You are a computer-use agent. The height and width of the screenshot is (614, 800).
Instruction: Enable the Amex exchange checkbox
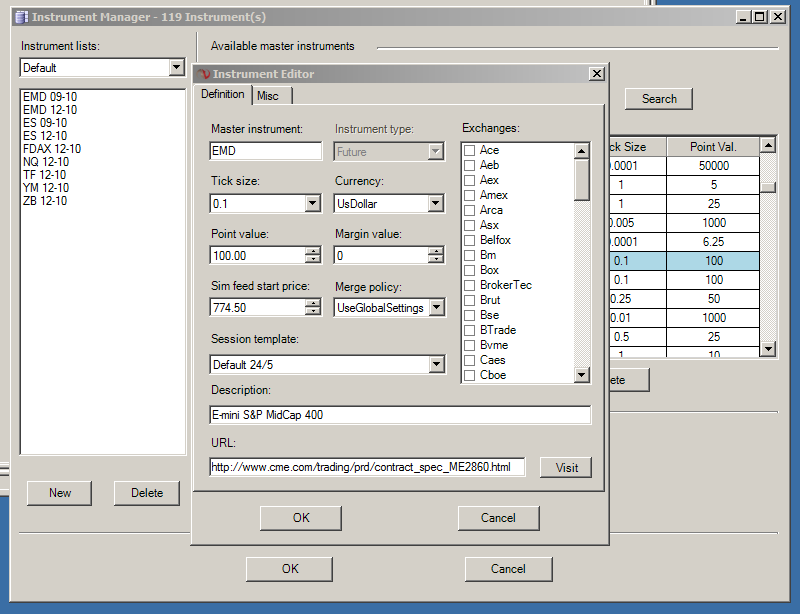pyautogui.click(x=469, y=195)
